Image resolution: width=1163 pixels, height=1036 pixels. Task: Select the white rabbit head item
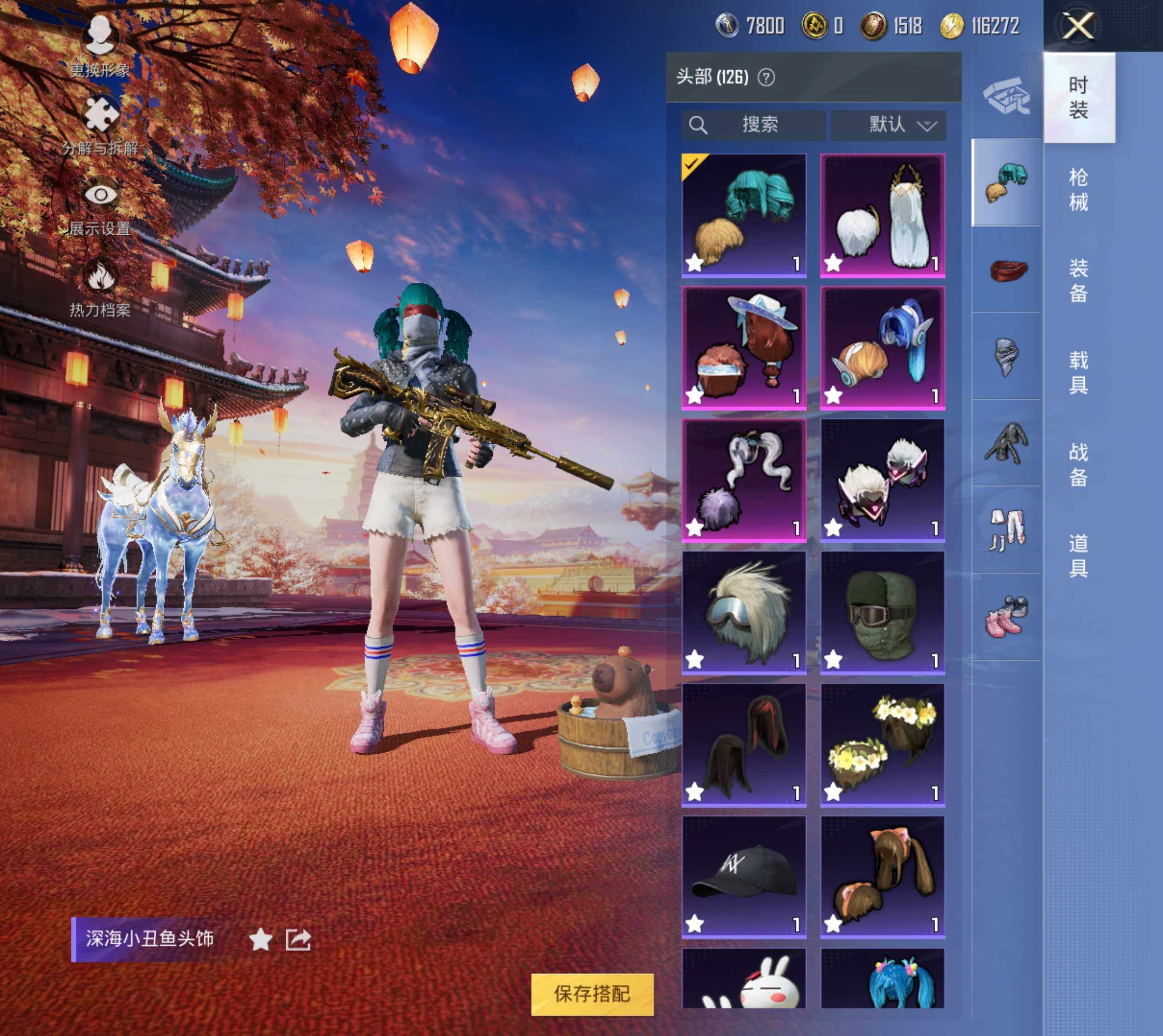coord(744,978)
